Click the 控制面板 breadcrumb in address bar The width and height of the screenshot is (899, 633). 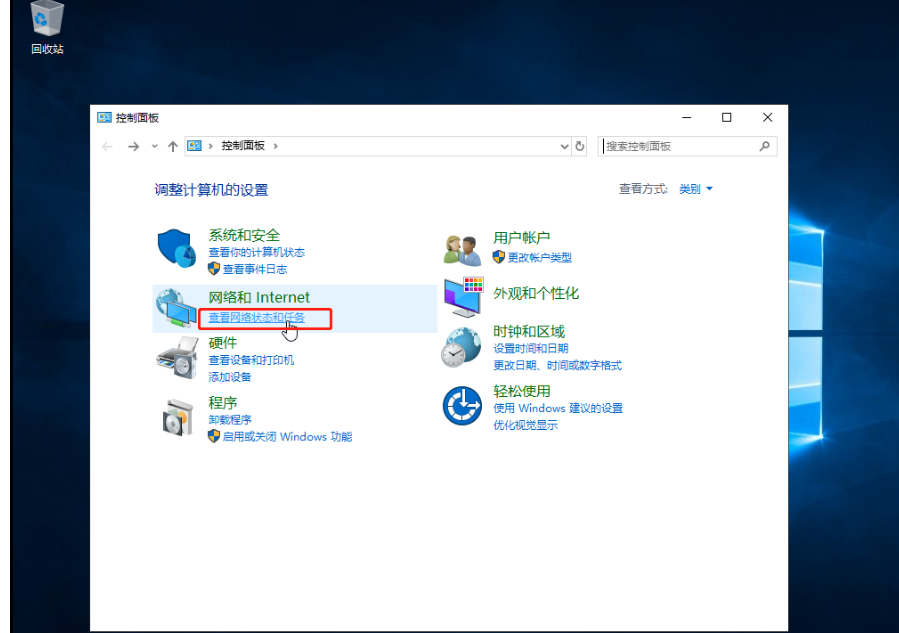click(x=243, y=146)
